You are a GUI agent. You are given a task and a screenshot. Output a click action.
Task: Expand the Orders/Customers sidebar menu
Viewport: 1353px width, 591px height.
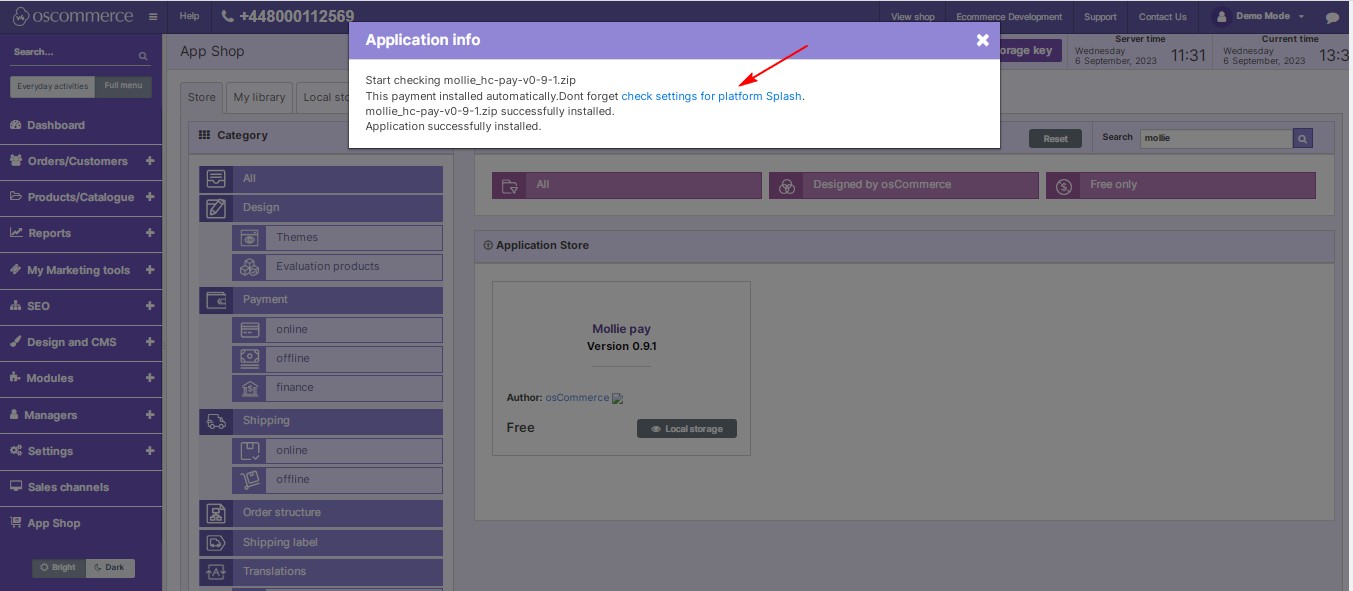(x=149, y=161)
